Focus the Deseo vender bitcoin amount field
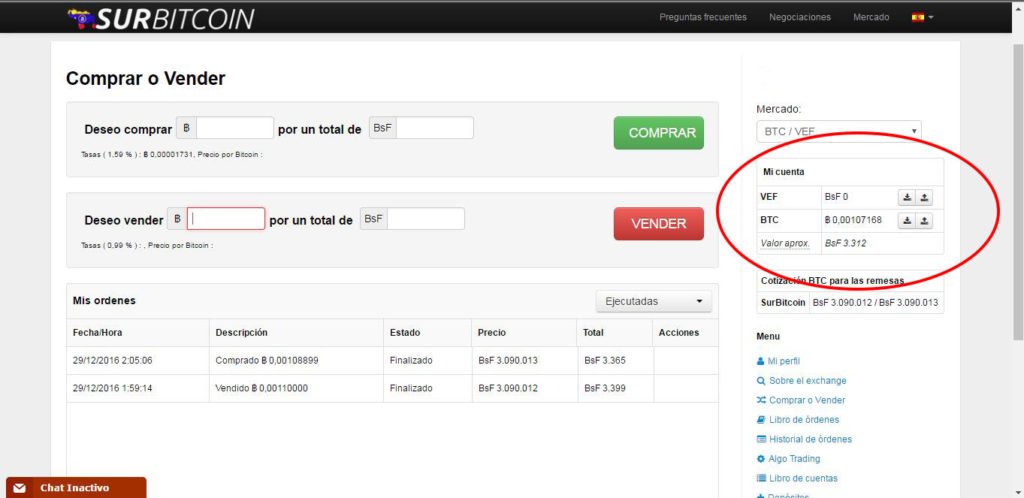 click(x=226, y=219)
